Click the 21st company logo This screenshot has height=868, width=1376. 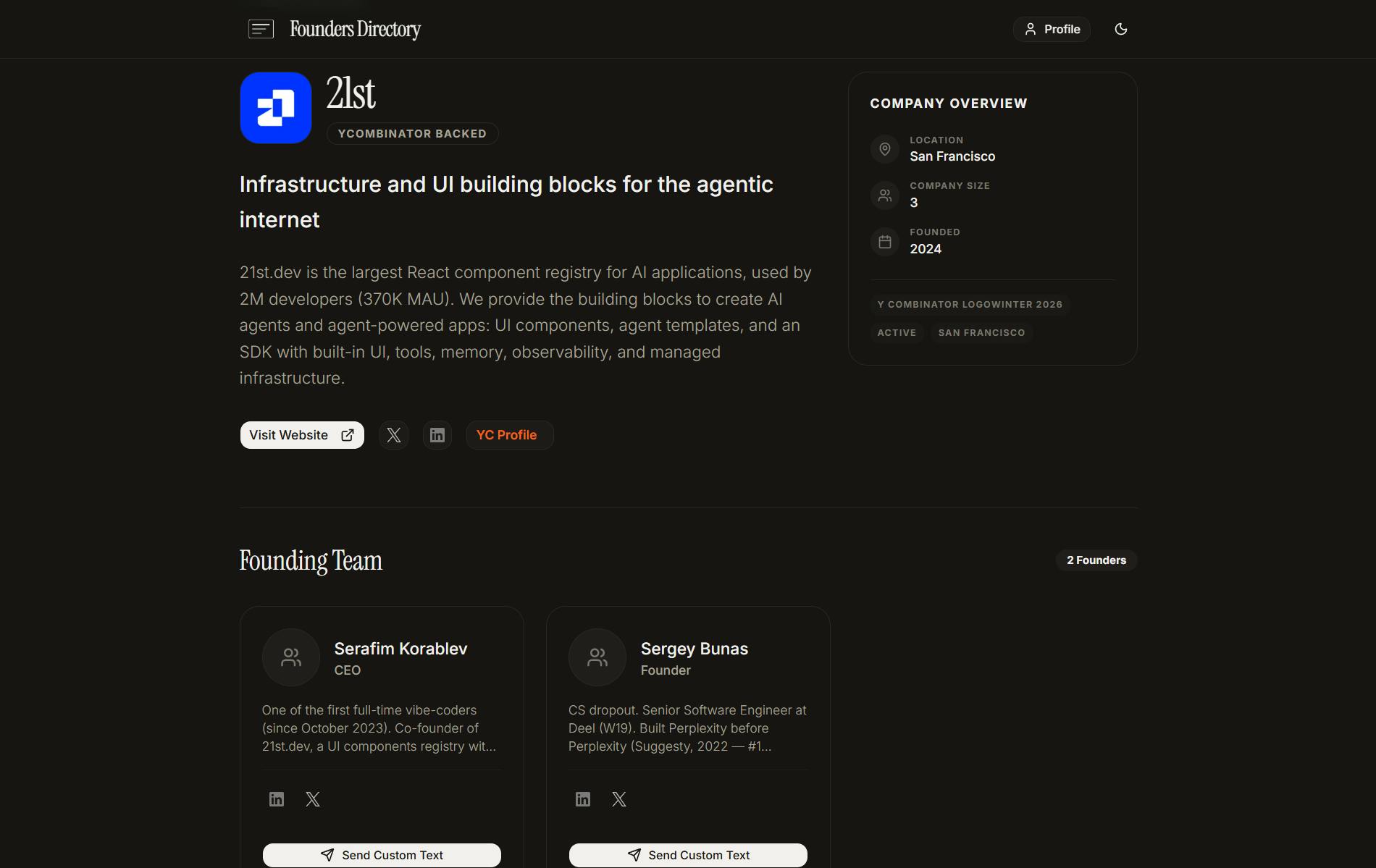coord(276,108)
